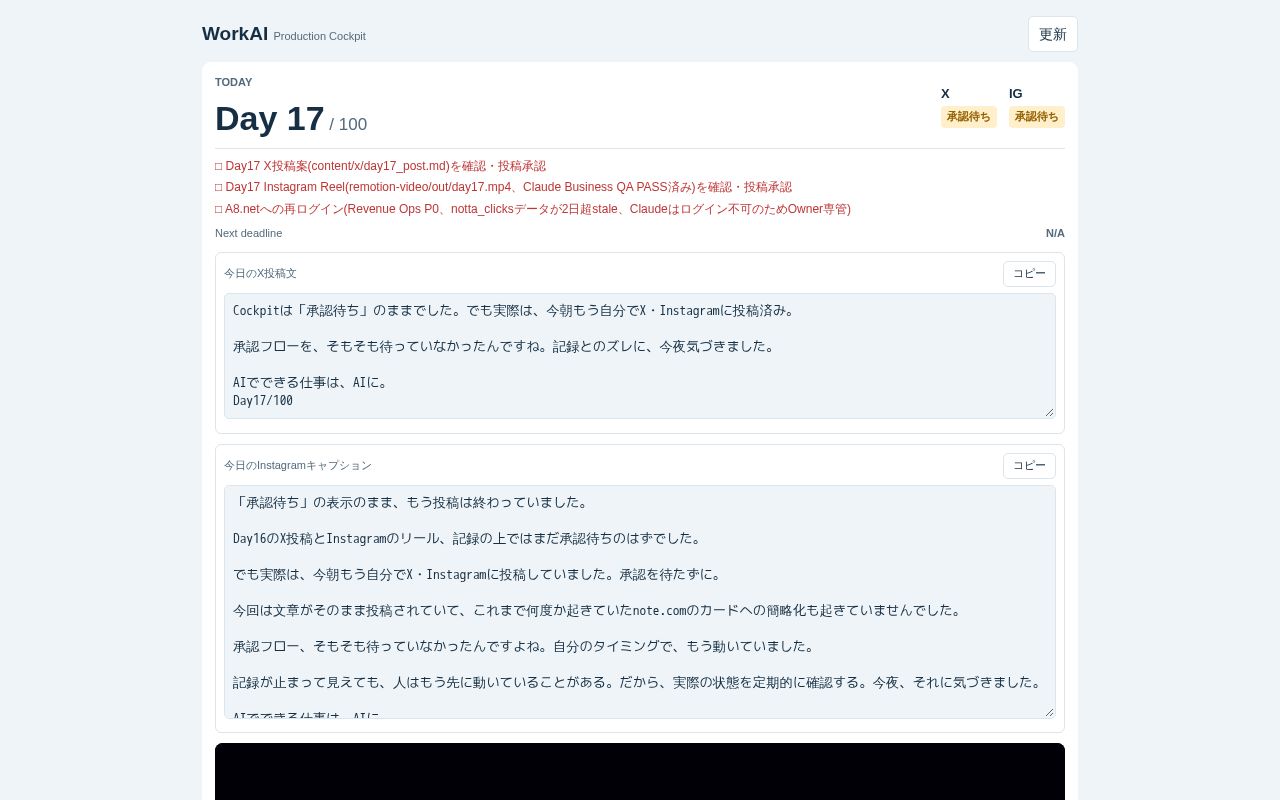Click the black video preview area
Image resolution: width=1280 pixels, height=800 pixels.
pyautogui.click(x=640, y=771)
